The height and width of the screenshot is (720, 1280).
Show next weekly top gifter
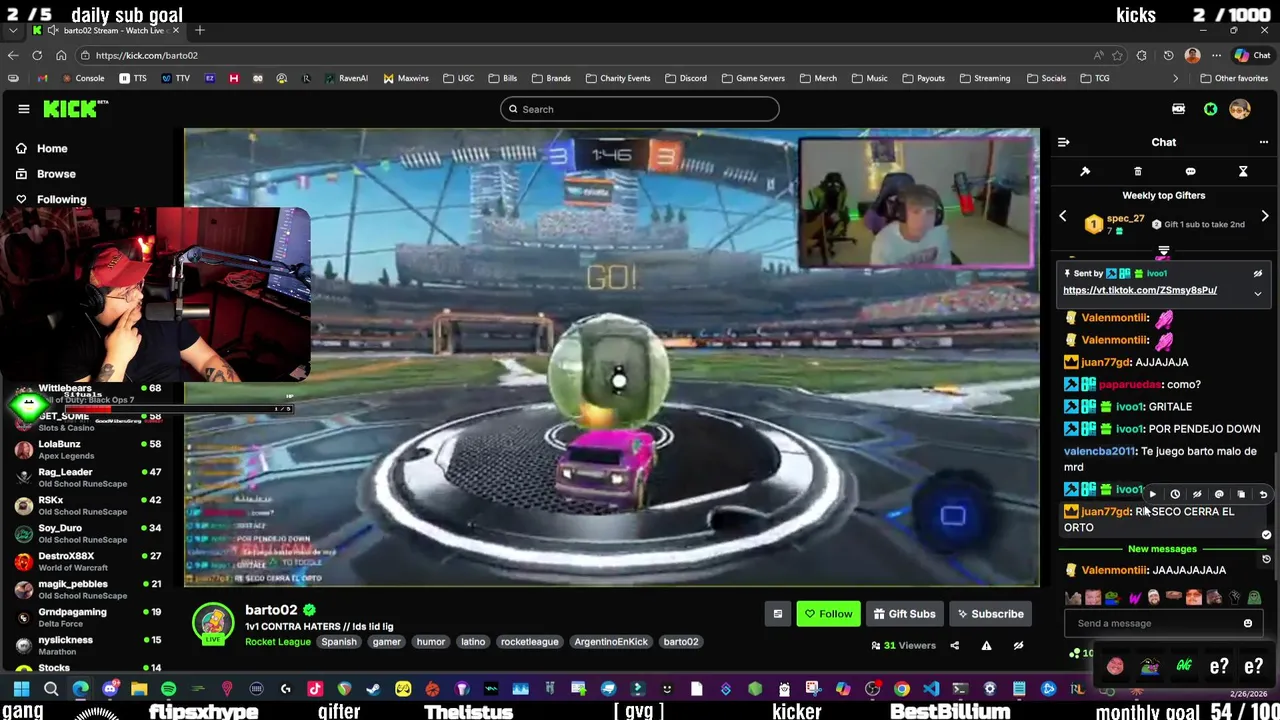(1265, 216)
